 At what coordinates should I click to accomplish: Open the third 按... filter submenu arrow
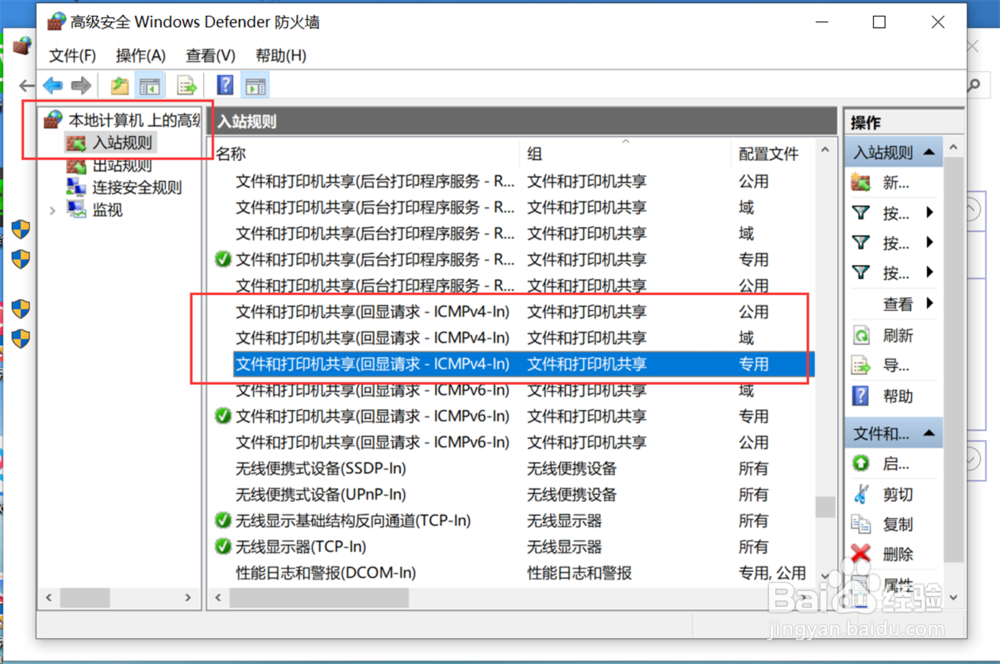pyautogui.click(x=930, y=272)
